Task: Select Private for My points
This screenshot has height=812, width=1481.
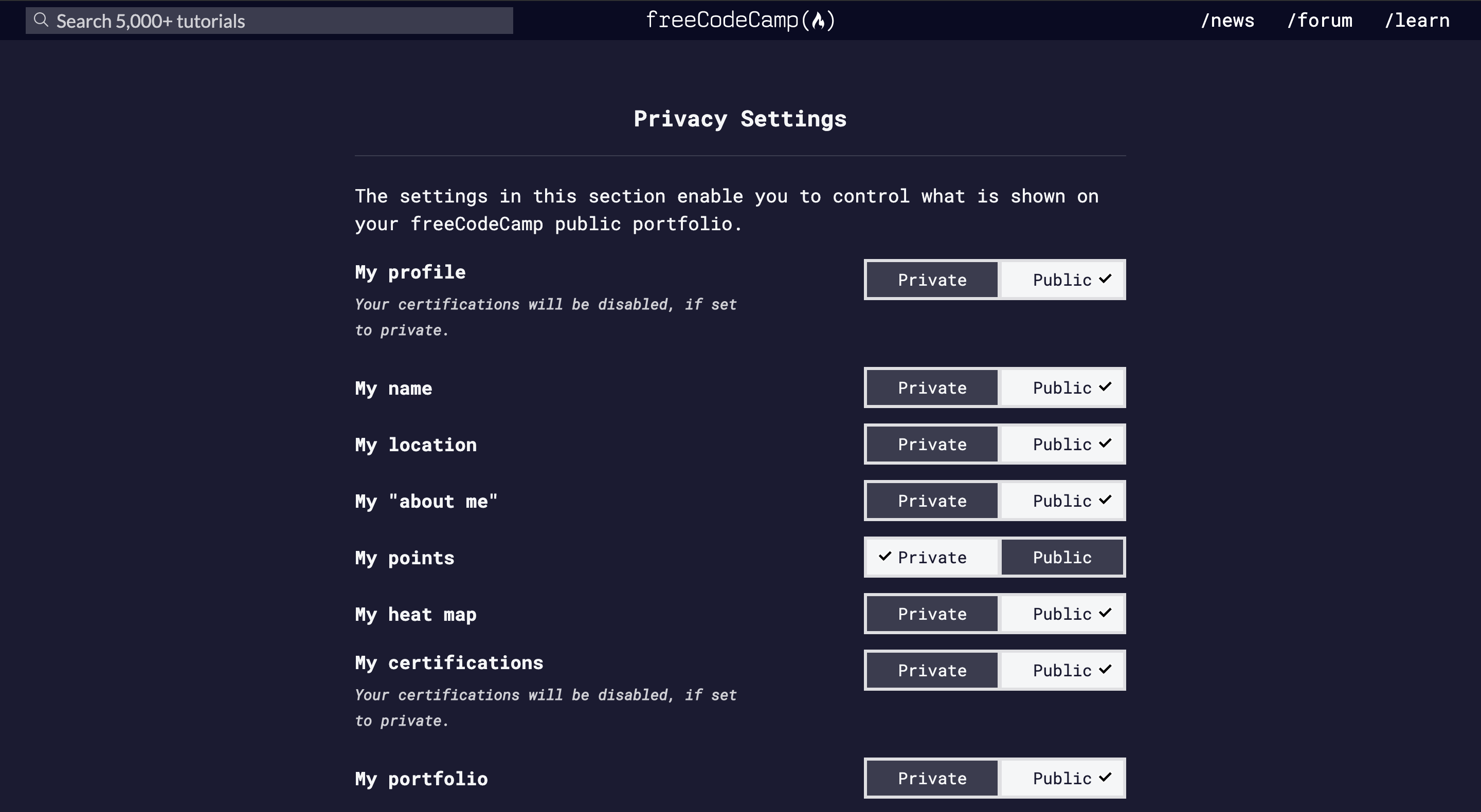Action: pyautogui.click(x=932, y=558)
